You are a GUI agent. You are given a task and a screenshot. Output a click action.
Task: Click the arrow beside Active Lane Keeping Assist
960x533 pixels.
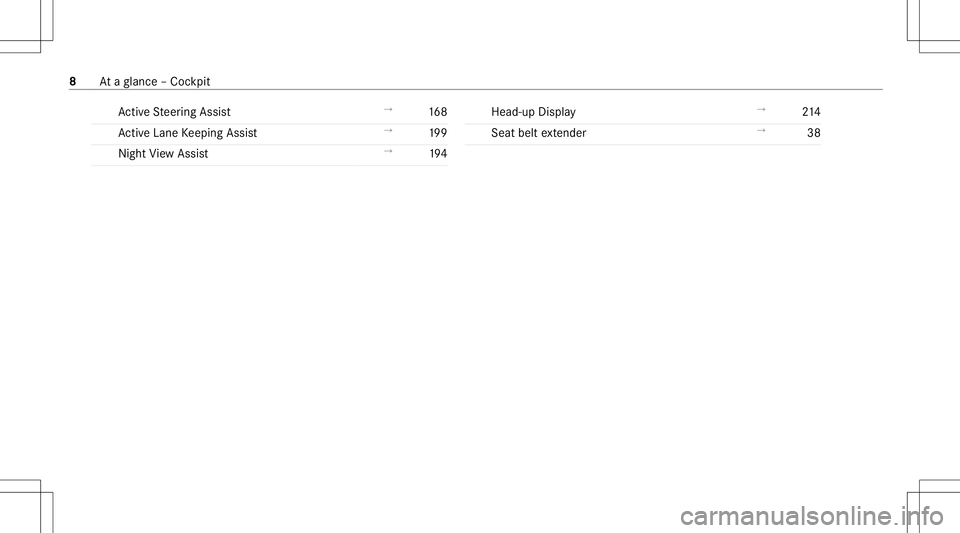pos(388,130)
